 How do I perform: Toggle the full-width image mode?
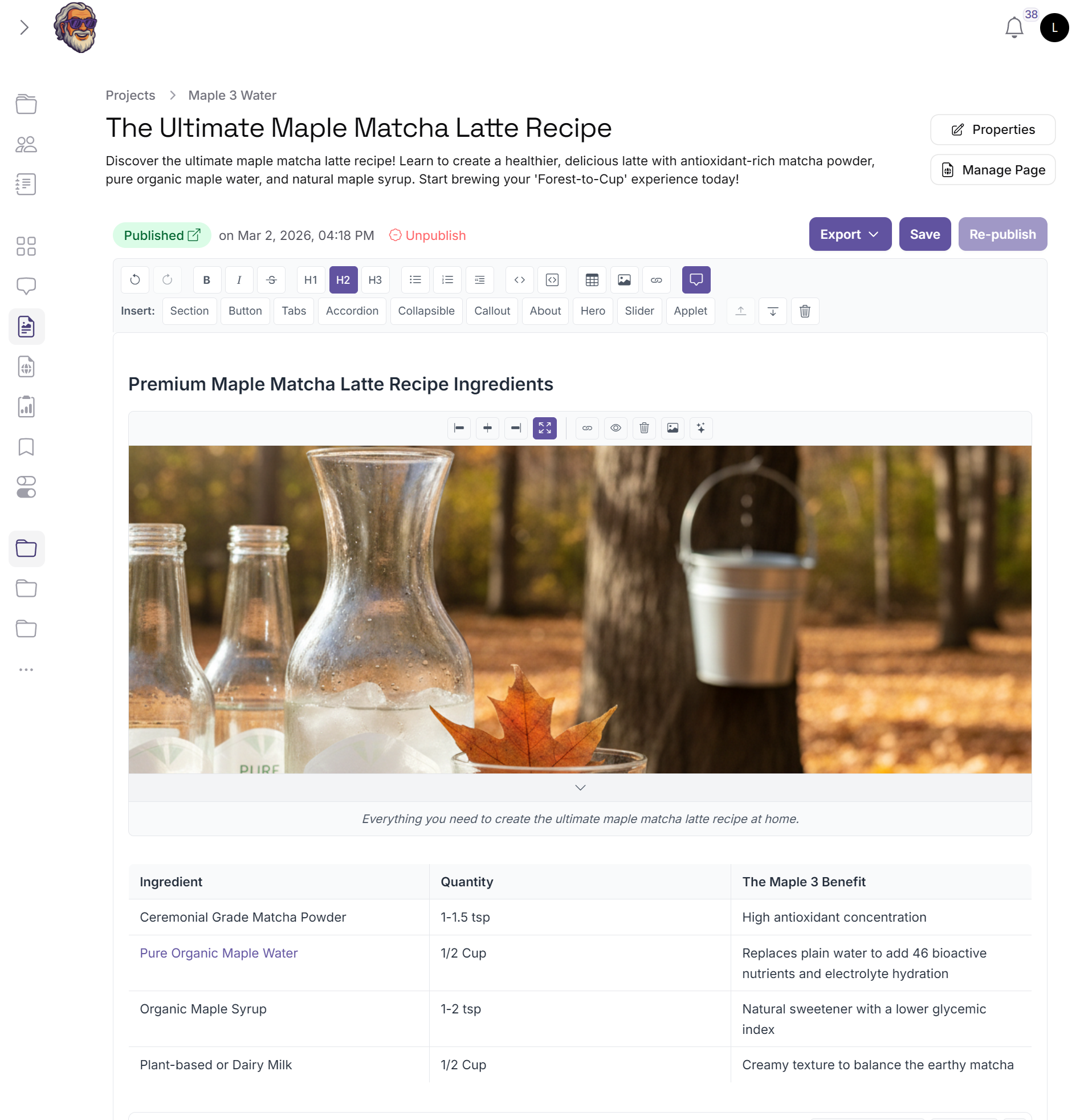point(545,428)
